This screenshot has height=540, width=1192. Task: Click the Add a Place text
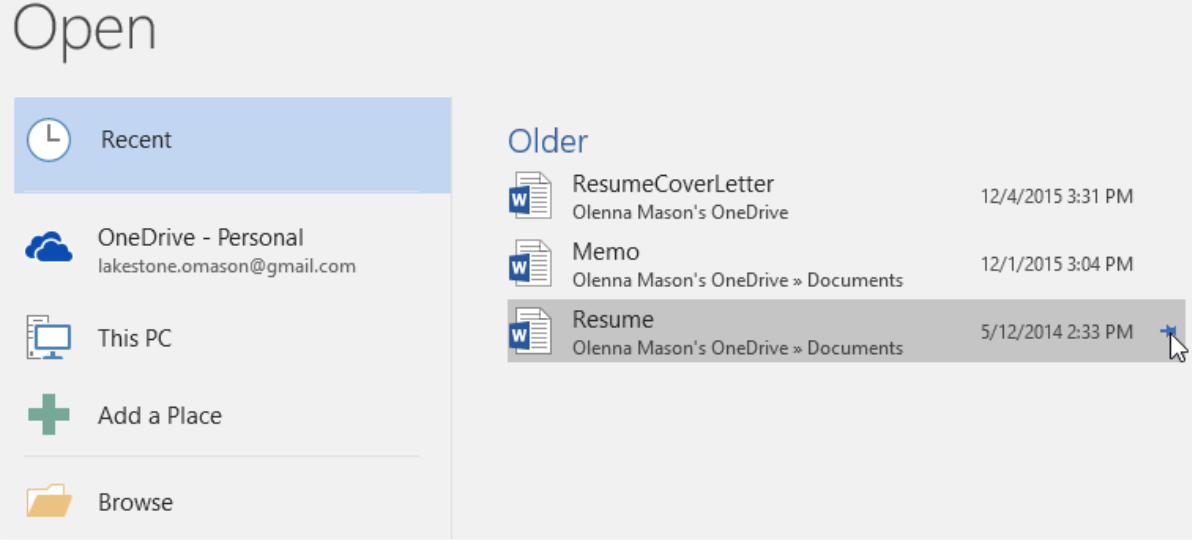coord(160,415)
